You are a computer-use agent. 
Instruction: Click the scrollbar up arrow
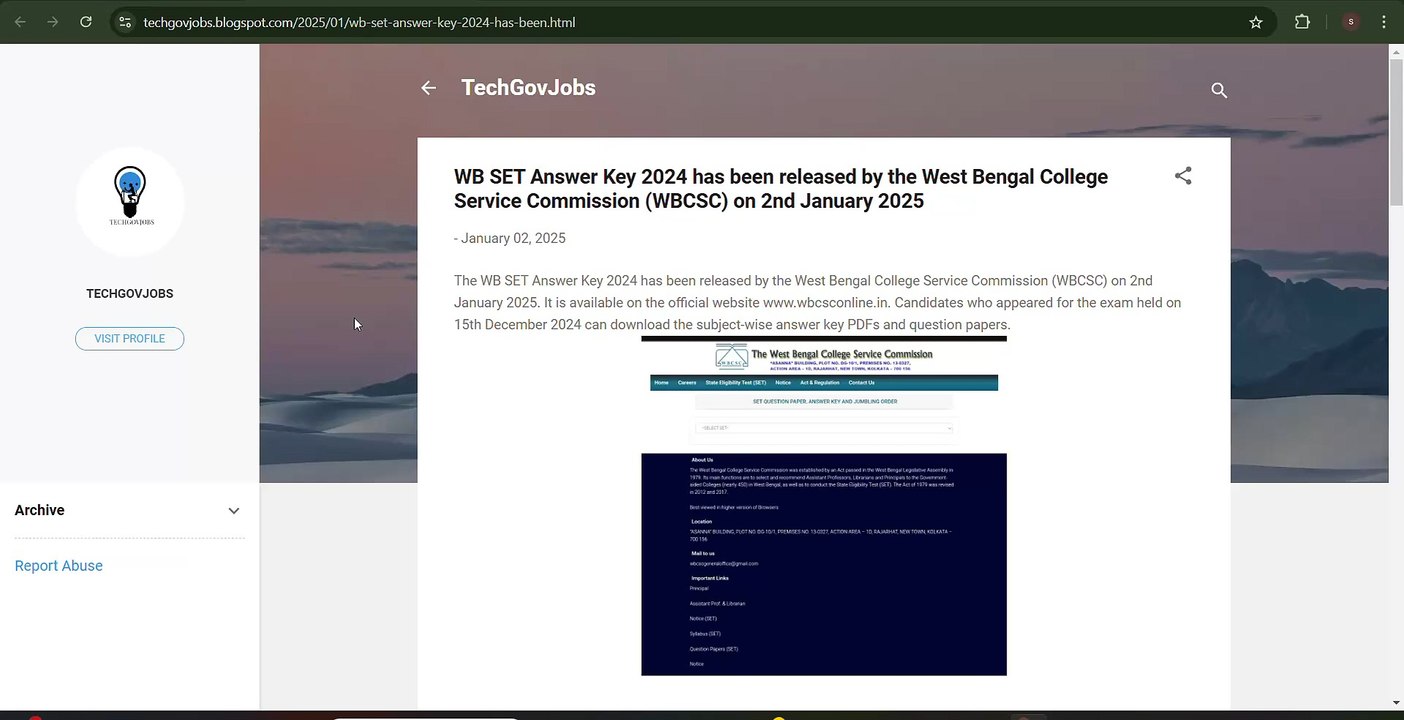point(1396,51)
